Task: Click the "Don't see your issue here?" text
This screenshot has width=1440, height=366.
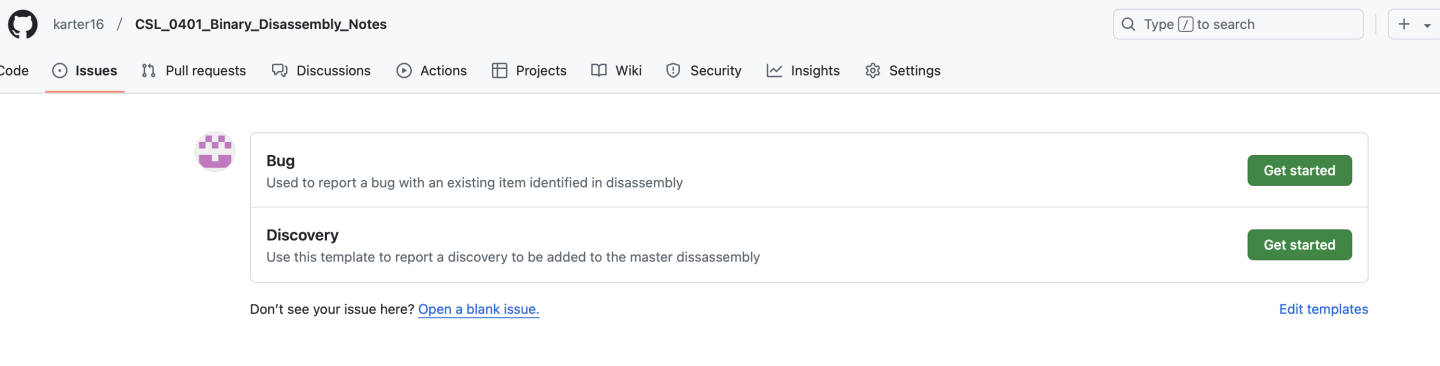Action: click(x=332, y=309)
